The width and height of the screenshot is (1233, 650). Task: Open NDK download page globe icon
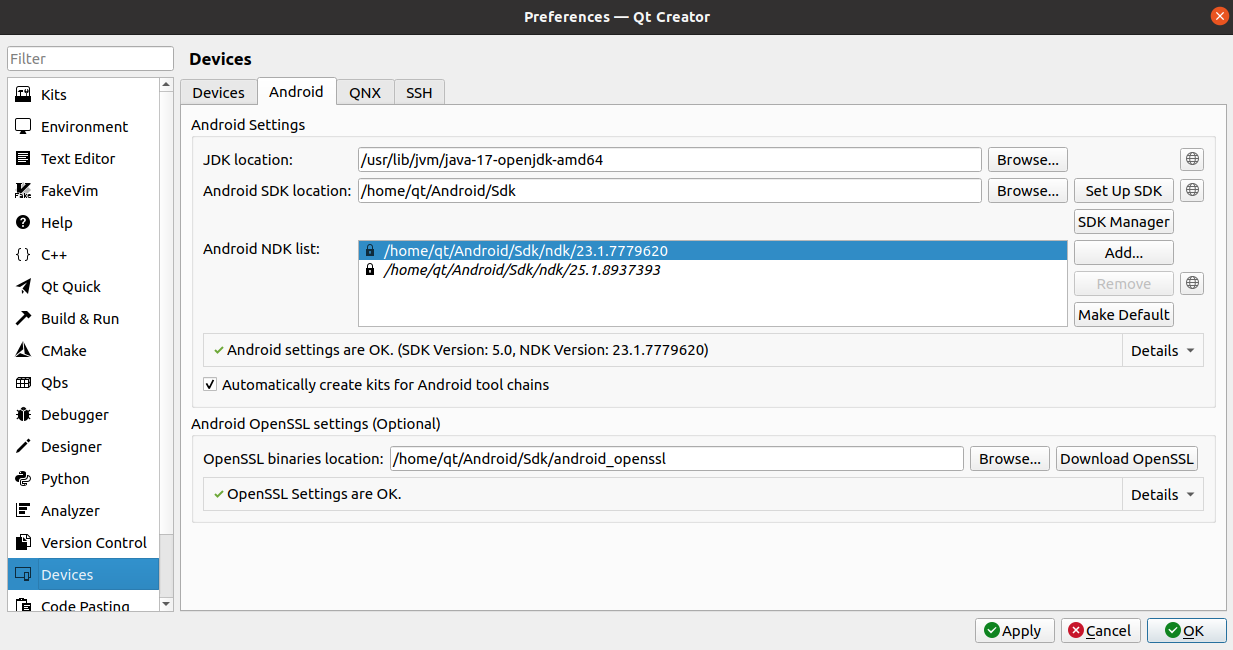coord(1192,284)
